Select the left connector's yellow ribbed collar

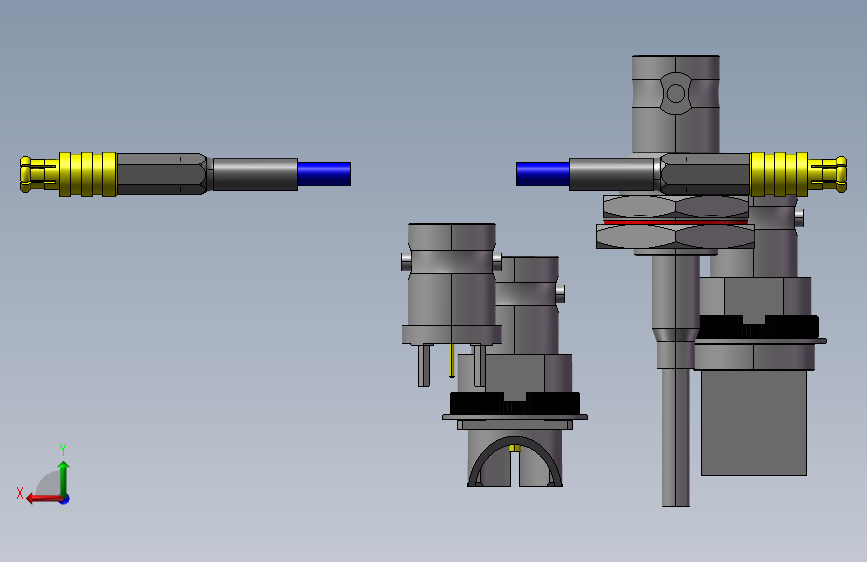click(88, 174)
